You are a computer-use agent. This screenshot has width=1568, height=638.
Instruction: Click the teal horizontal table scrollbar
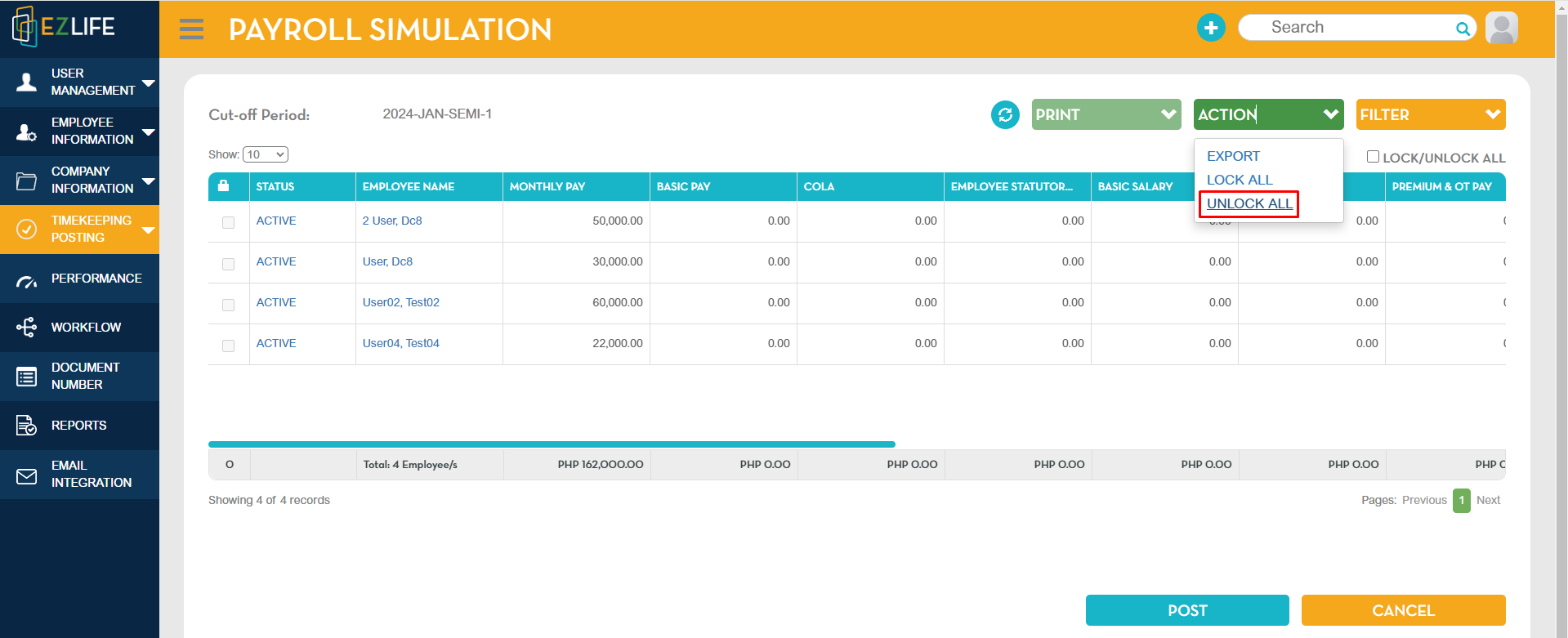tap(552, 444)
